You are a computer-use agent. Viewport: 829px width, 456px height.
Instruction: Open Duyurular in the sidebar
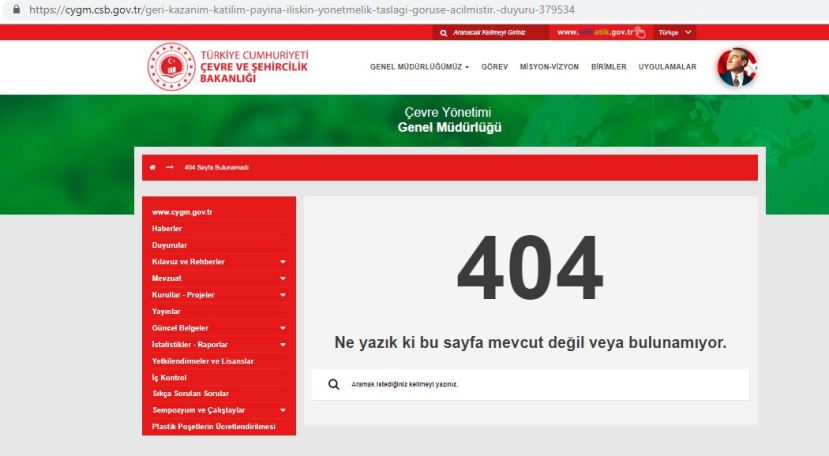(x=169, y=245)
